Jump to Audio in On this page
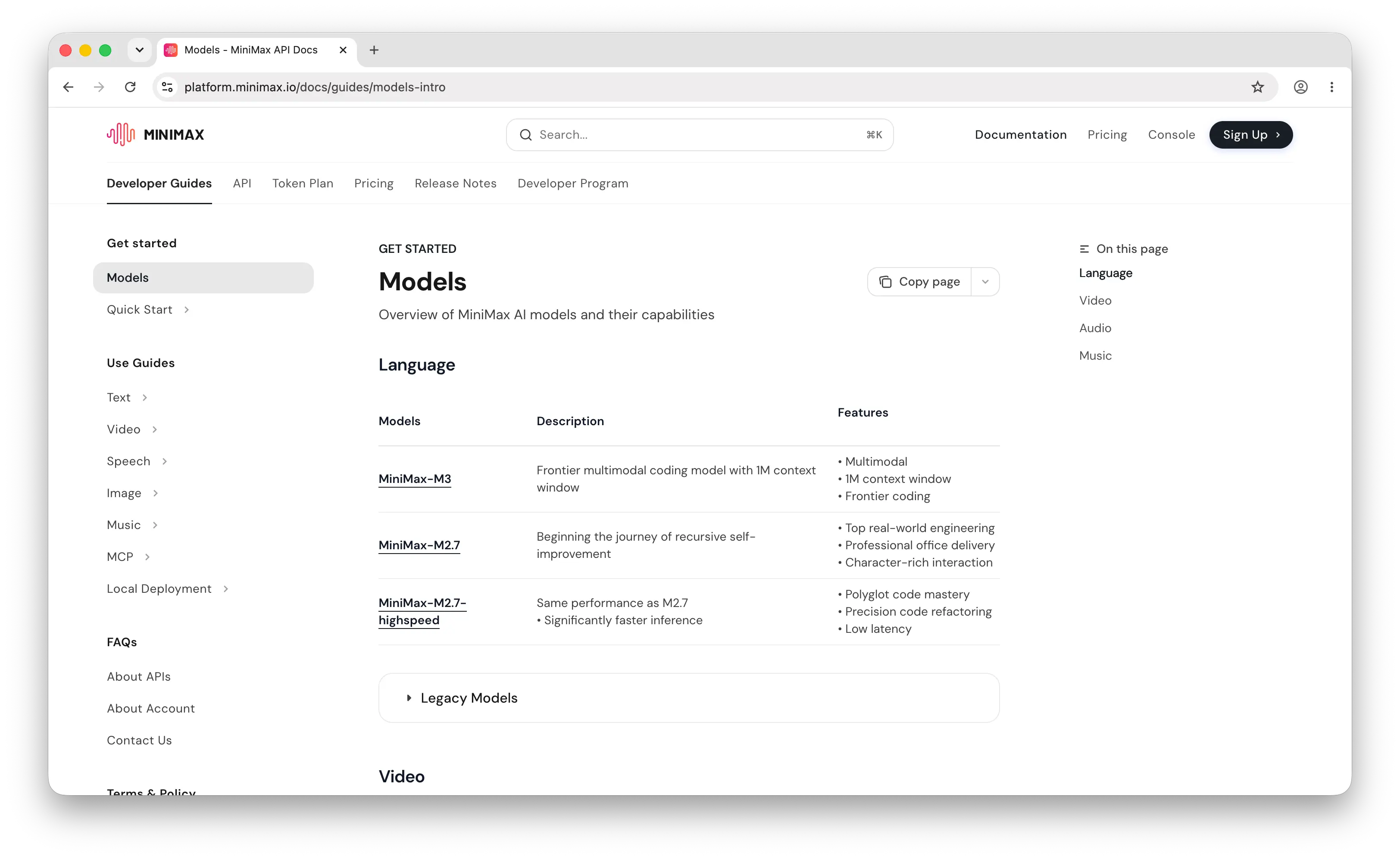Image resolution: width=1400 pixels, height=859 pixels. (x=1095, y=328)
